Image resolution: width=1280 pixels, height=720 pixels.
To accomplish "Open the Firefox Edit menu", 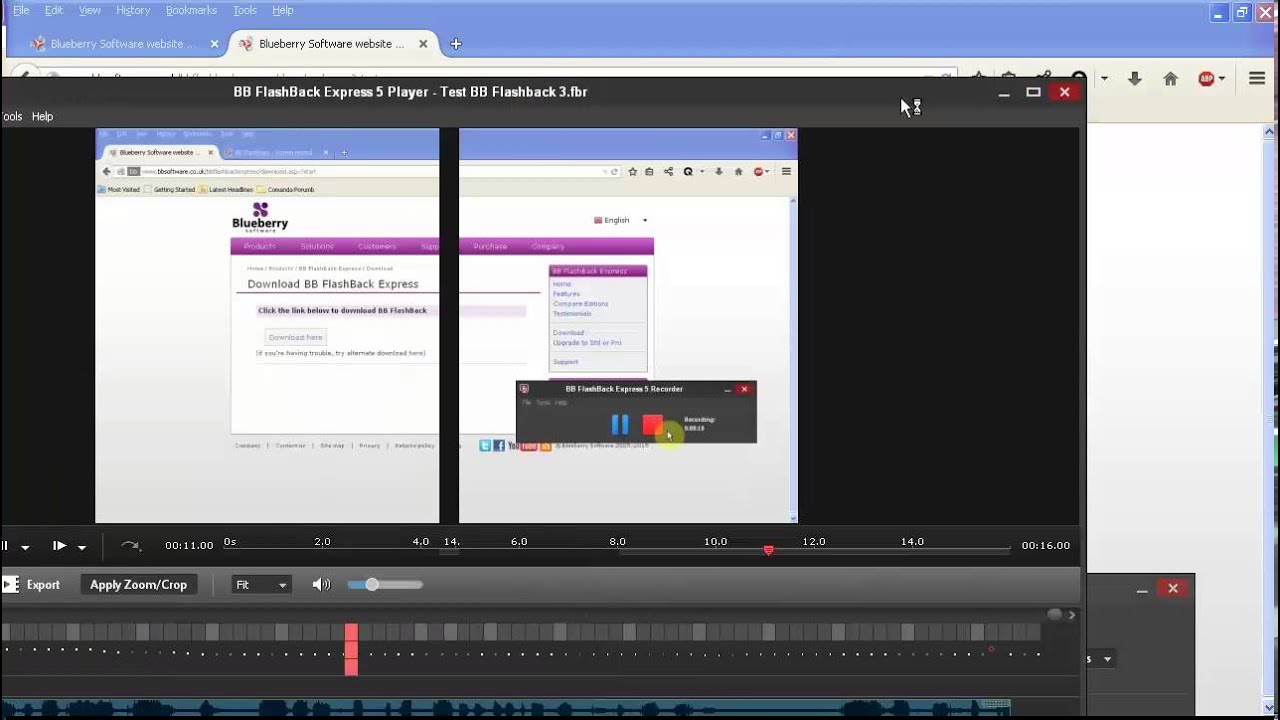I will click(x=54, y=10).
